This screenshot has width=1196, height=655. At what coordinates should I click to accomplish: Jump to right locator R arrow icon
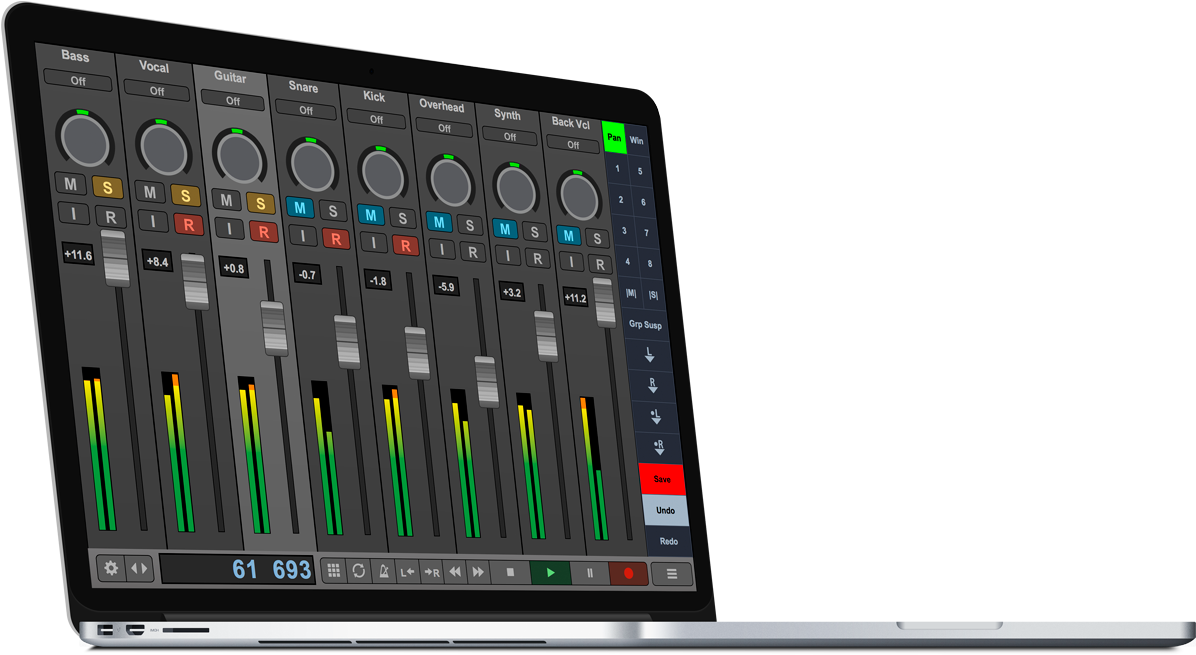click(432, 572)
